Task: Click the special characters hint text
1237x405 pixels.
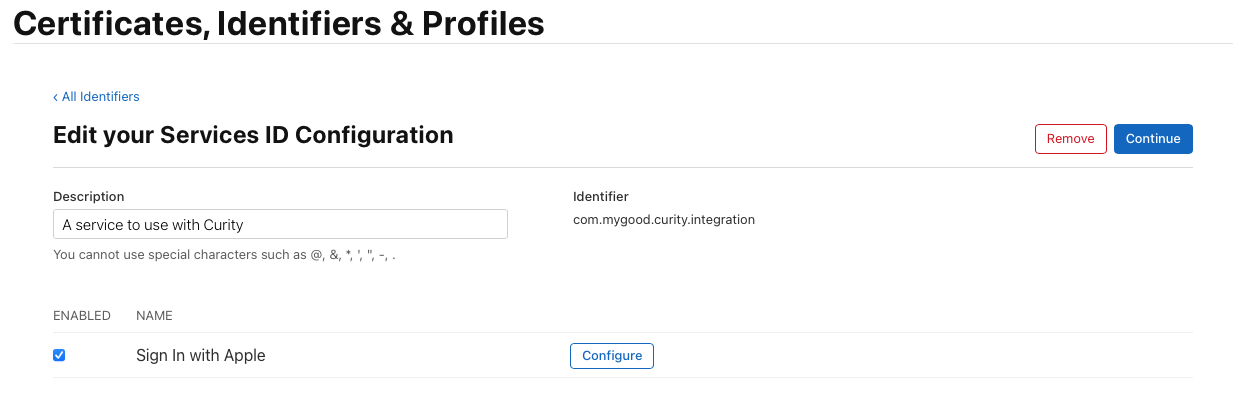Action: [x=224, y=255]
